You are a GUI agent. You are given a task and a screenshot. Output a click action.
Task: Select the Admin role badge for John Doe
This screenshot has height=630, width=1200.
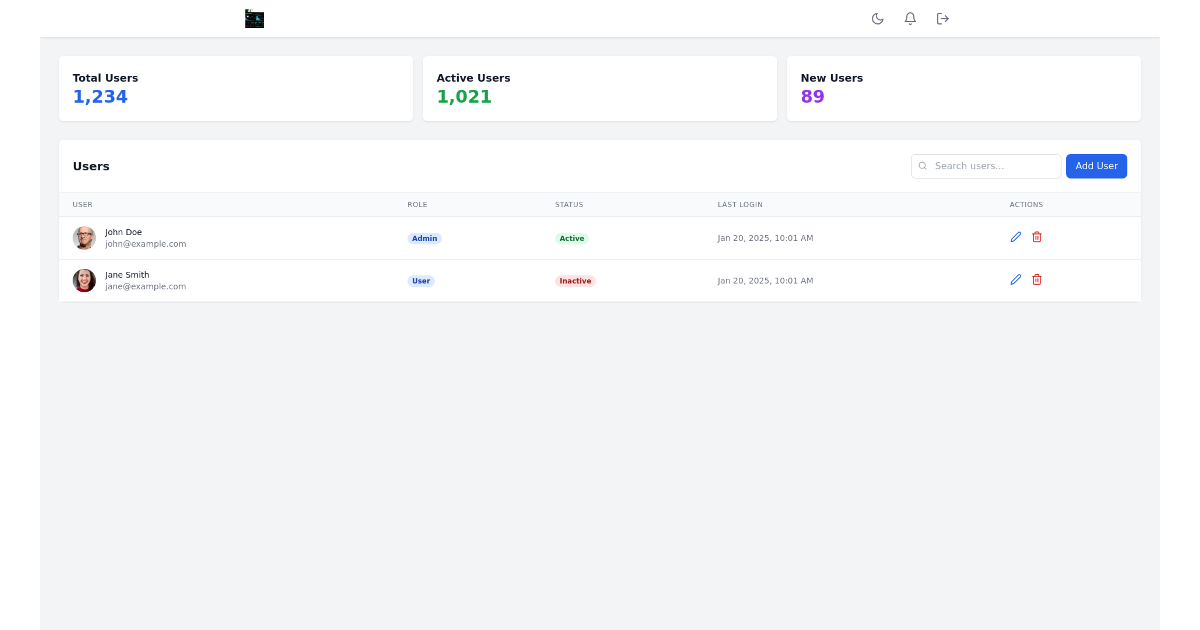click(424, 238)
